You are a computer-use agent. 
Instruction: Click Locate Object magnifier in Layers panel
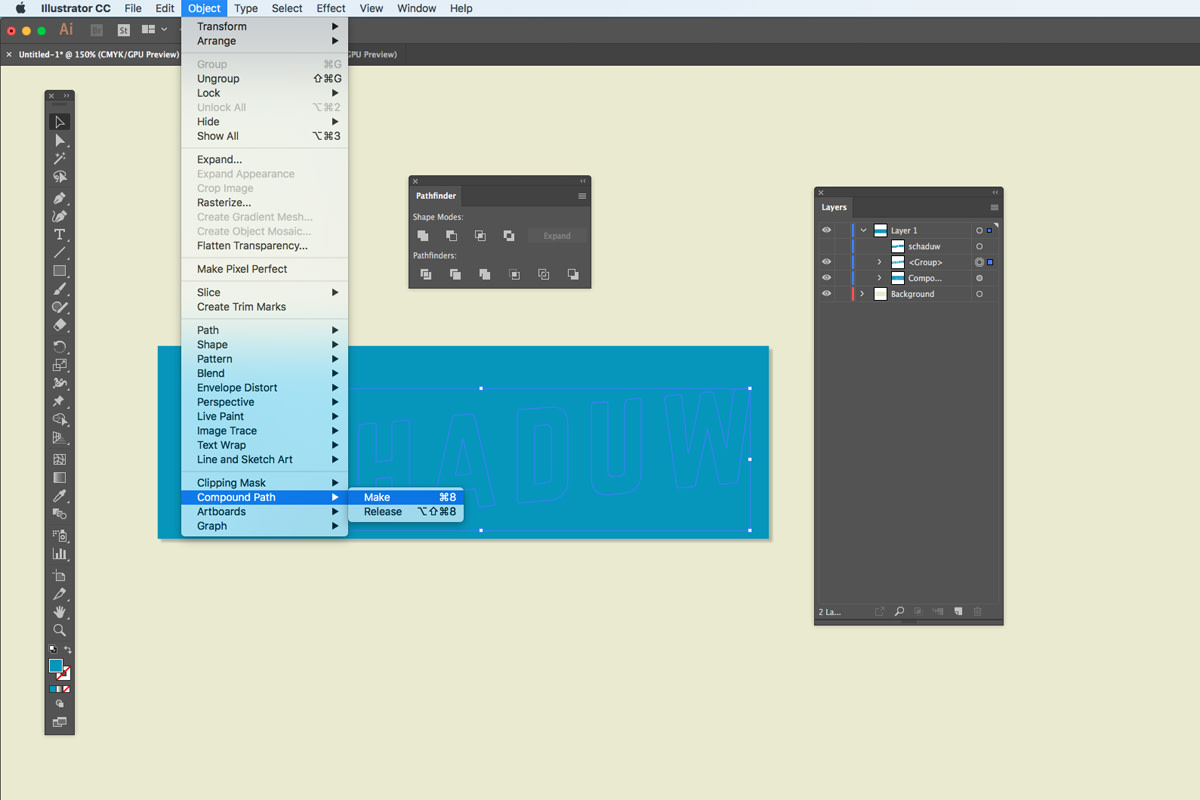[899, 611]
